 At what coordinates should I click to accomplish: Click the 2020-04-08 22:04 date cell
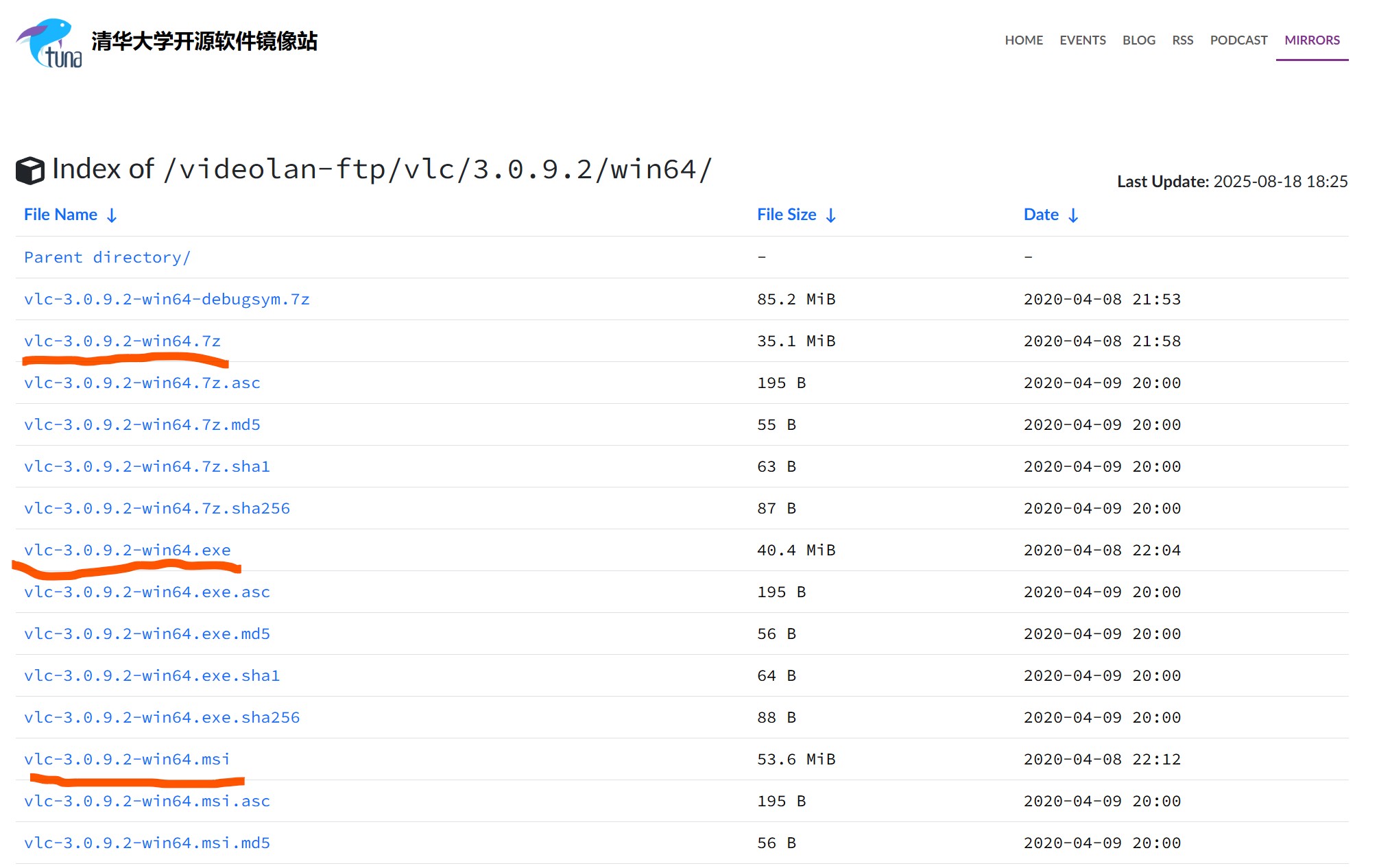[1102, 550]
